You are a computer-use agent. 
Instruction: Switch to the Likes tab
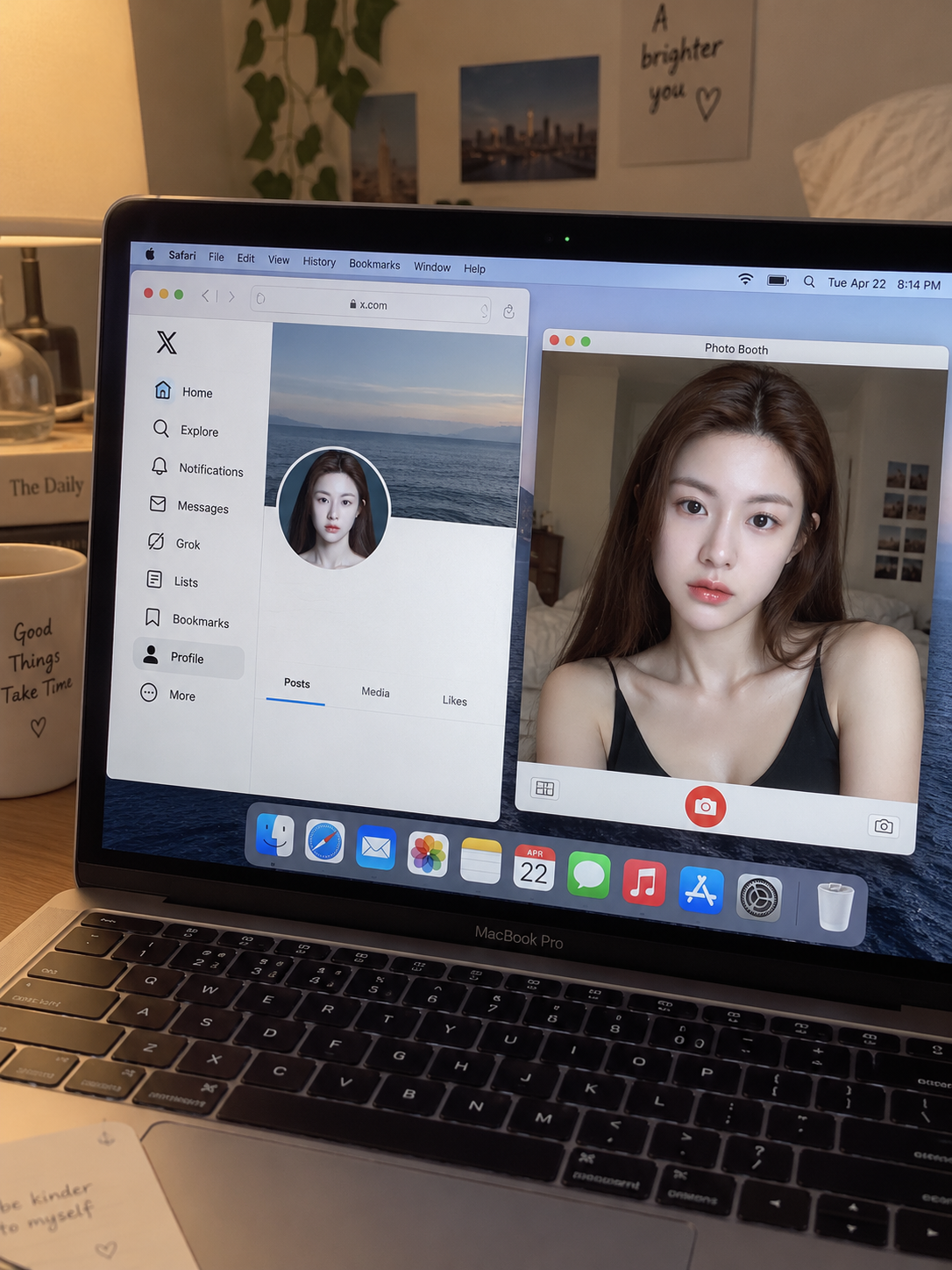(x=454, y=700)
